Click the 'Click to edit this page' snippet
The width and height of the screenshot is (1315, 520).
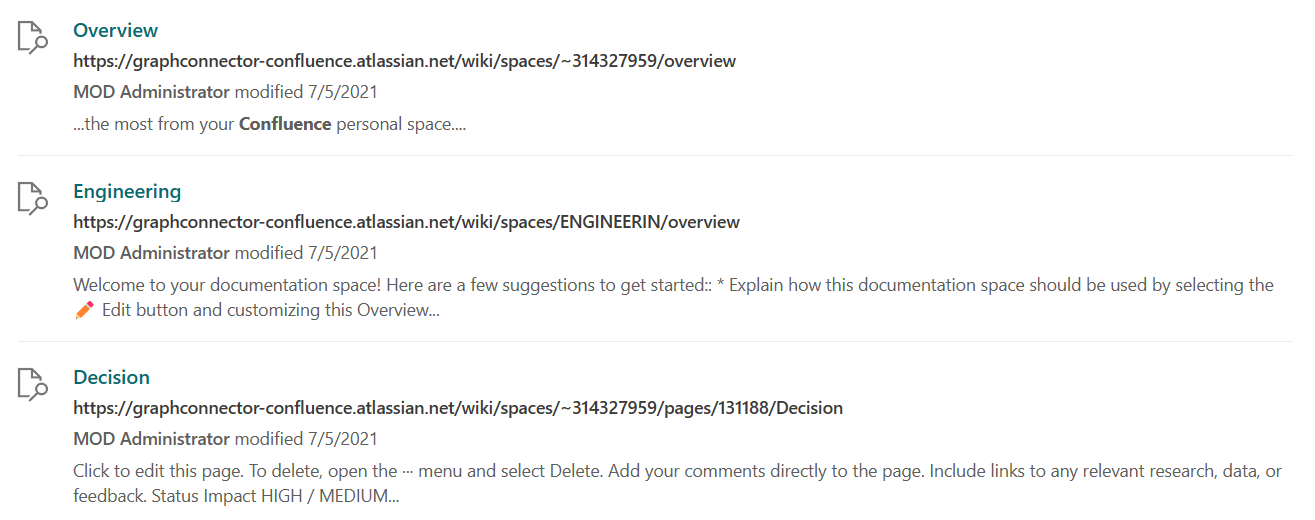pos(677,483)
